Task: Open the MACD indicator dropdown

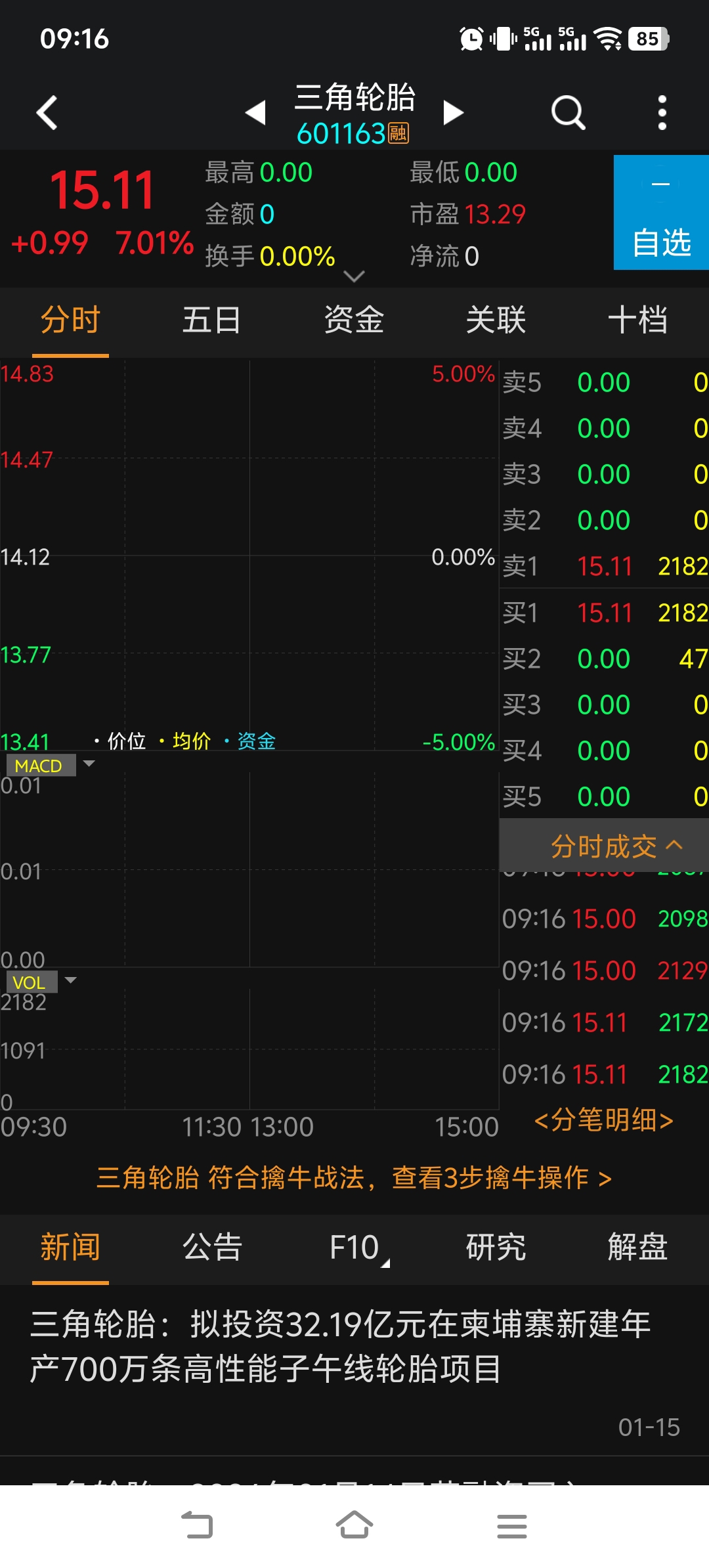Action: [51, 765]
